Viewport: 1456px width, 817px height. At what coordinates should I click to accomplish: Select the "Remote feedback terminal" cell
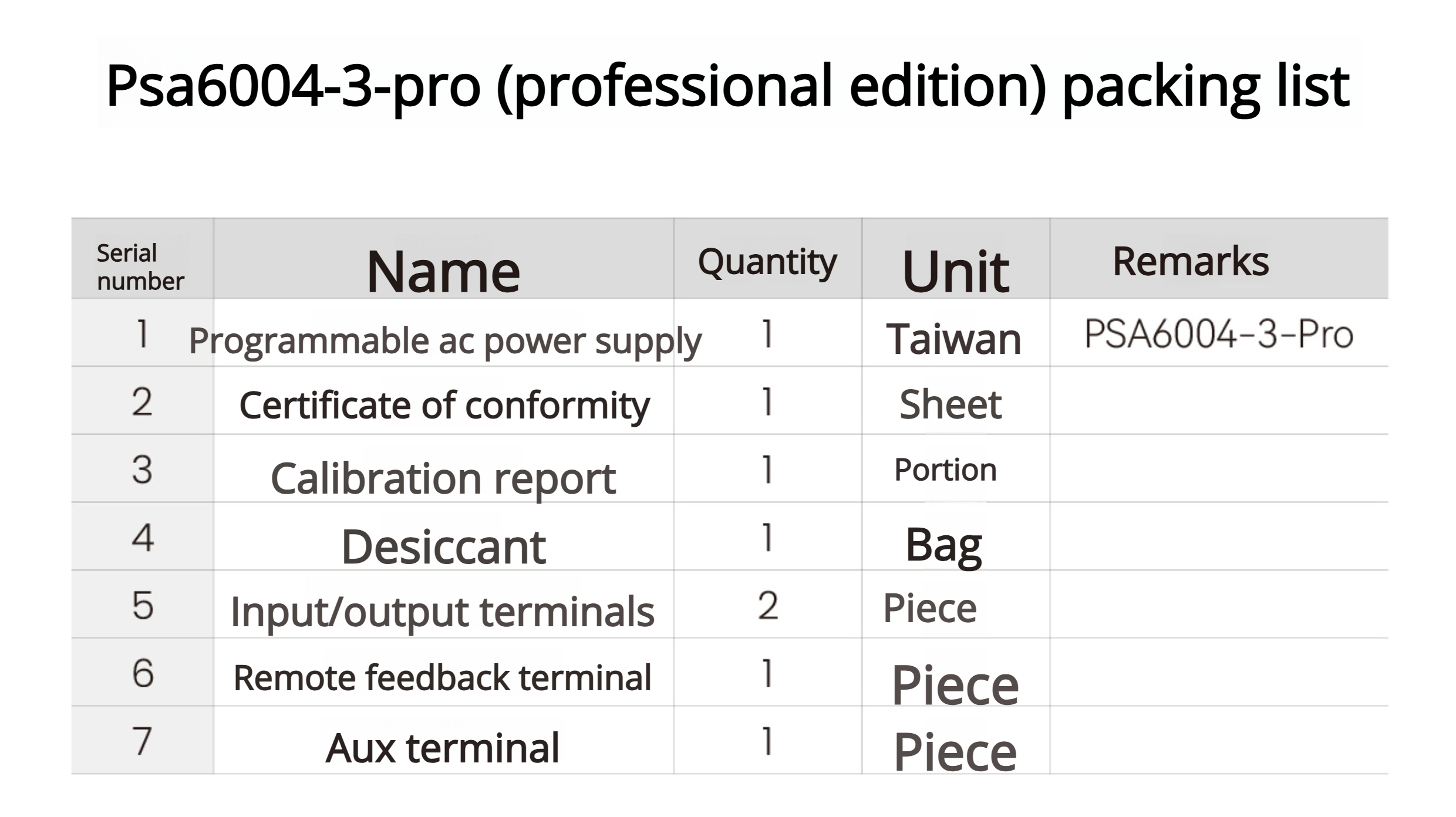[x=442, y=678]
